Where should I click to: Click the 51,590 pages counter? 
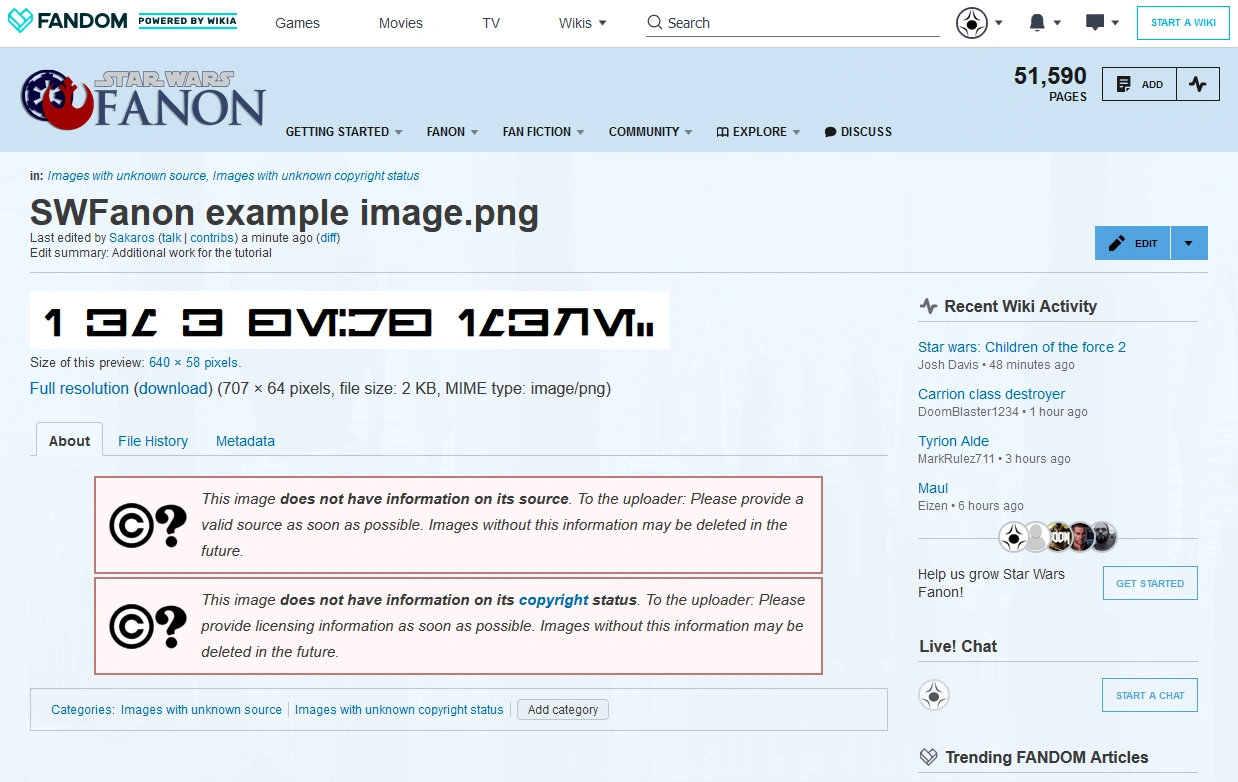(1050, 84)
